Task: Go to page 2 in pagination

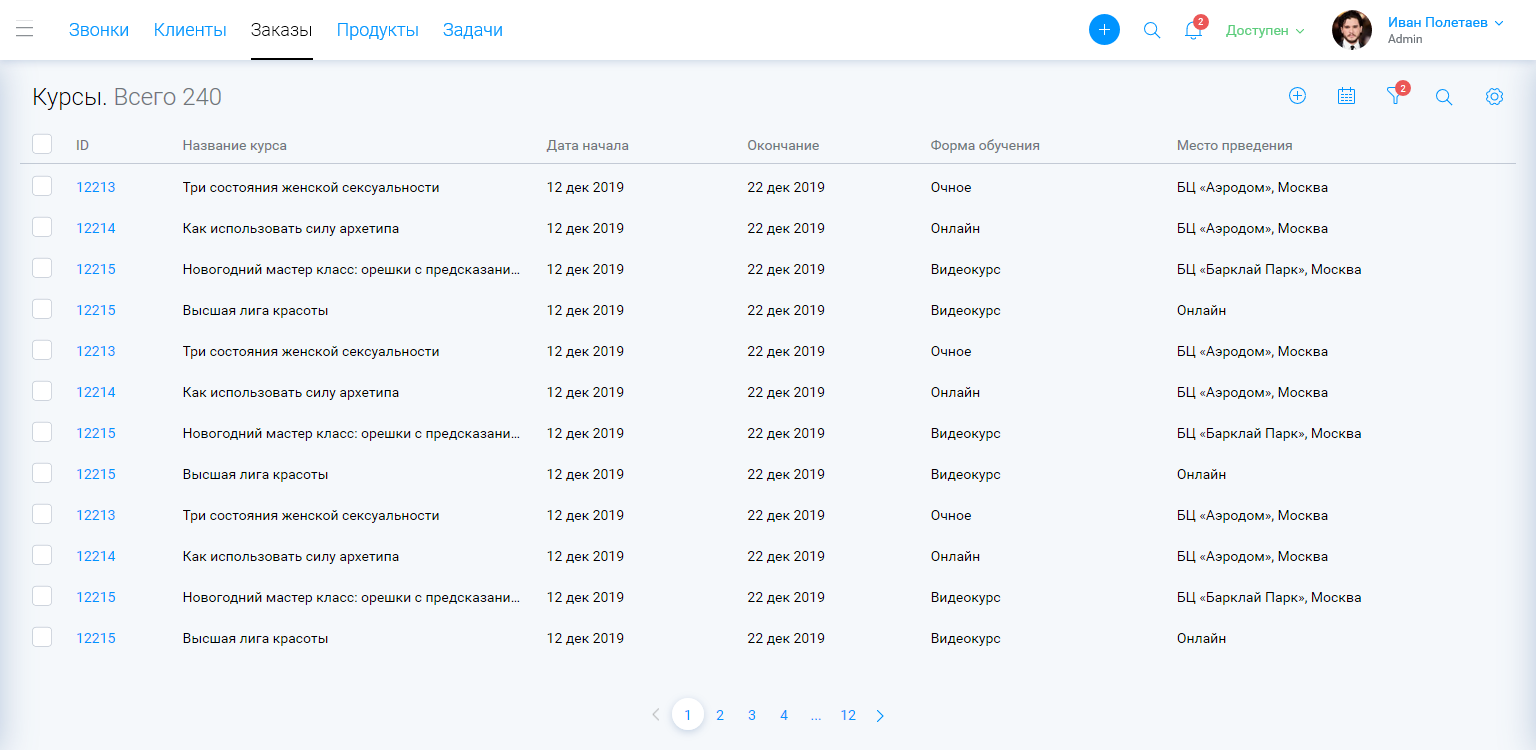Action: pos(720,715)
